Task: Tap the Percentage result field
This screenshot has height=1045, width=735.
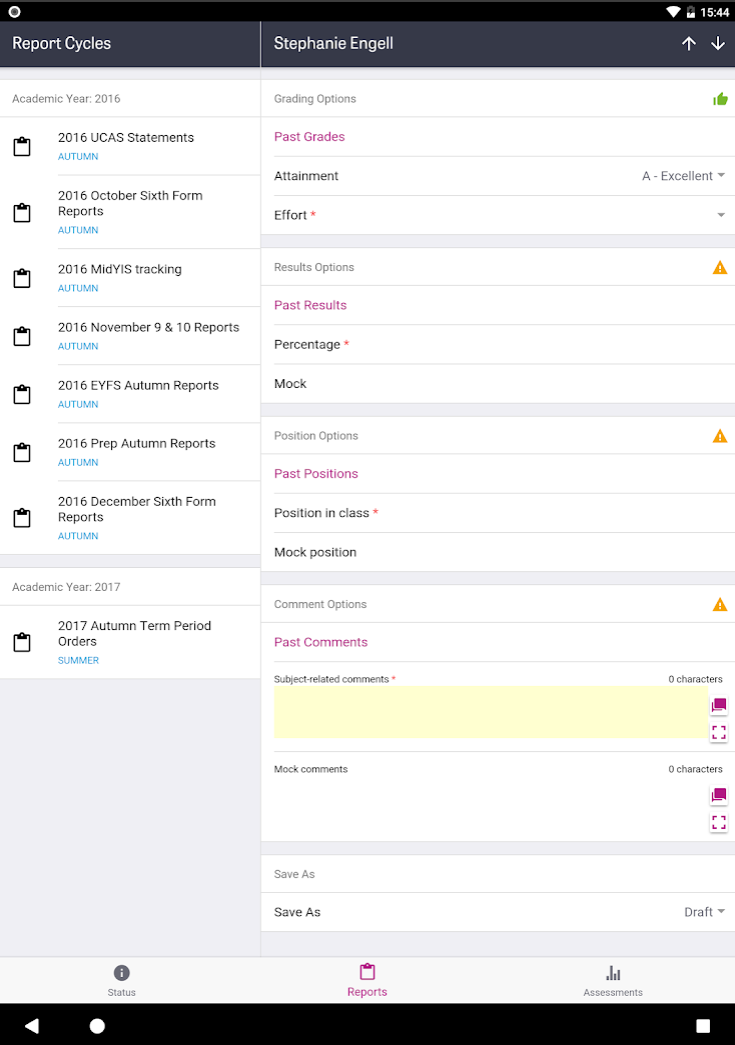Action: (498, 345)
